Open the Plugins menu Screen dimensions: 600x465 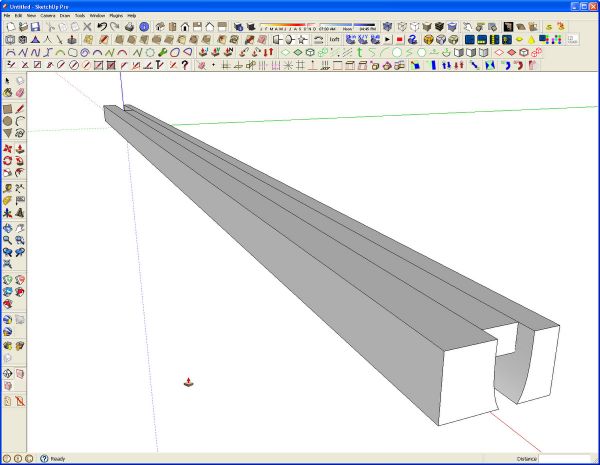click(116, 16)
